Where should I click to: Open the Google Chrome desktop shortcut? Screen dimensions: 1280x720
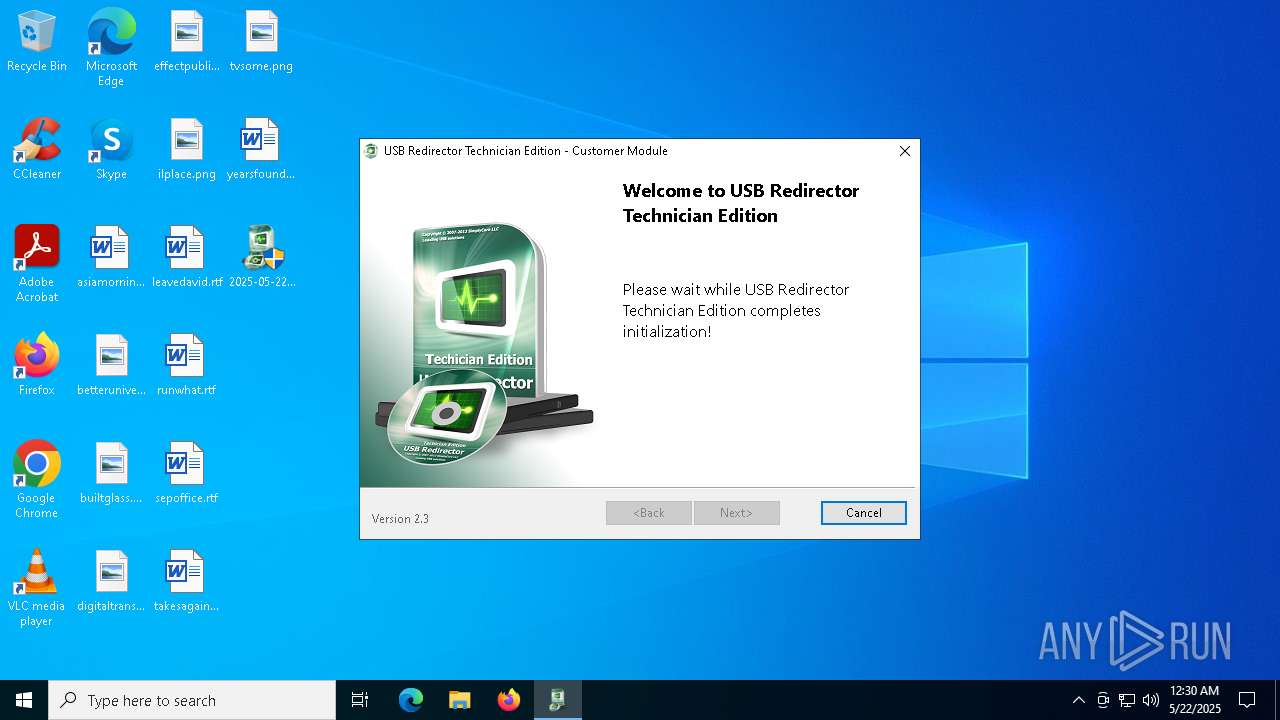click(37, 480)
